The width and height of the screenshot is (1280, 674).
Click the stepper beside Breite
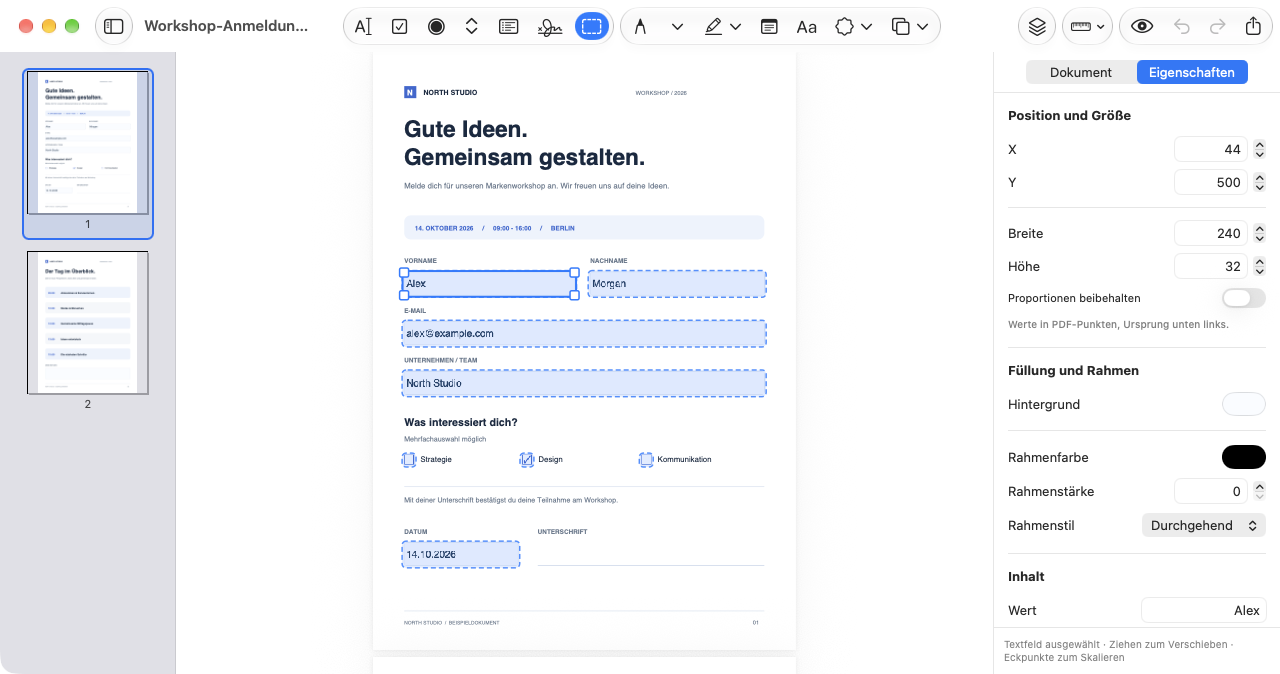point(1259,233)
